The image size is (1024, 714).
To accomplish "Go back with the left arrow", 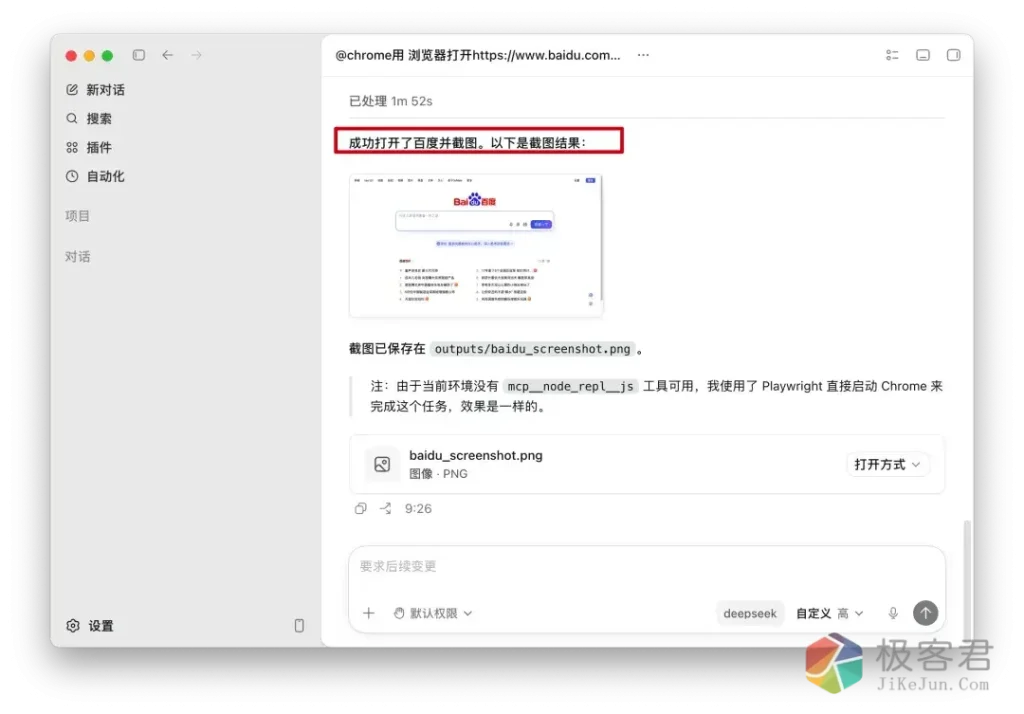I will pos(168,55).
